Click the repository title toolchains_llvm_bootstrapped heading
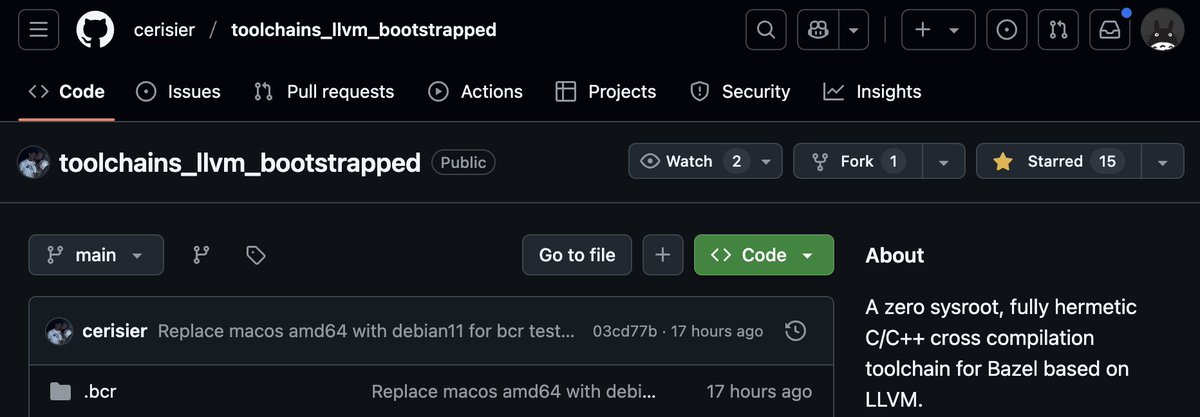 (x=240, y=162)
